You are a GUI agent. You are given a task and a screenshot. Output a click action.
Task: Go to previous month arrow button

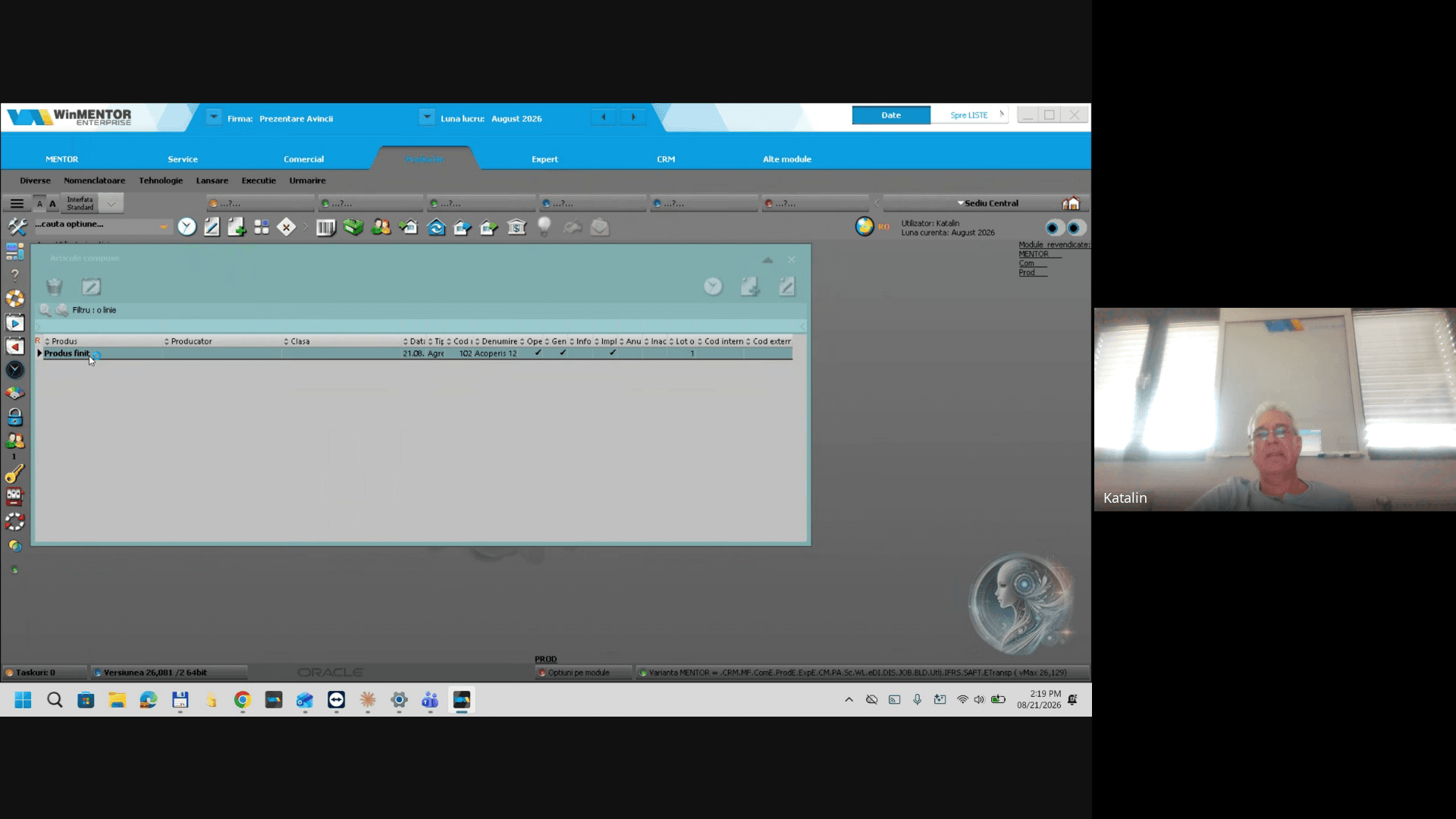pyautogui.click(x=604, y=117)
